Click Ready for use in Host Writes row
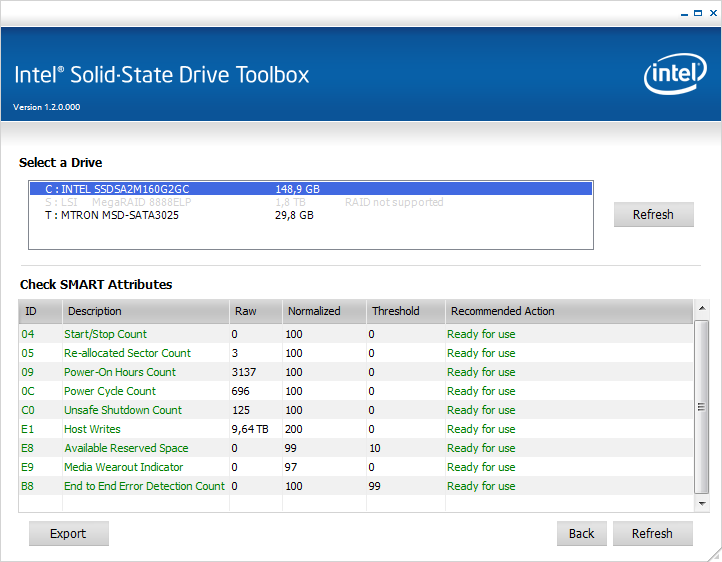Viewport: 722px width, 562px height. pyautogui.click(x=481, y=429)
